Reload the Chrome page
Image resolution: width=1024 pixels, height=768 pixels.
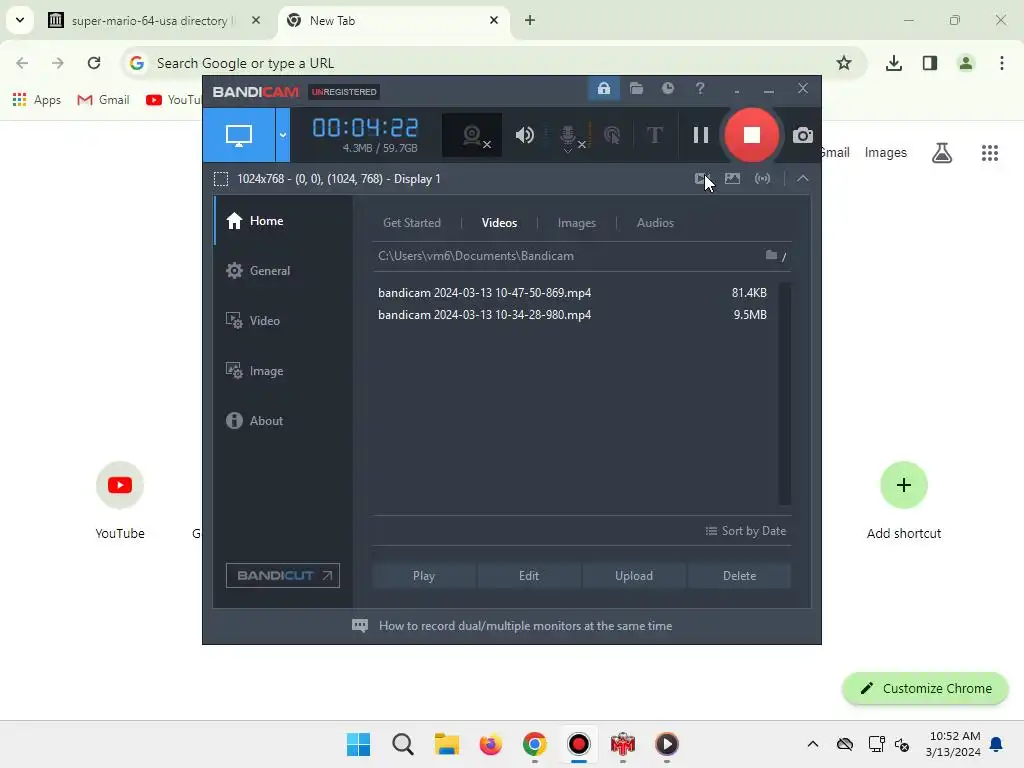tap(94, 63)
